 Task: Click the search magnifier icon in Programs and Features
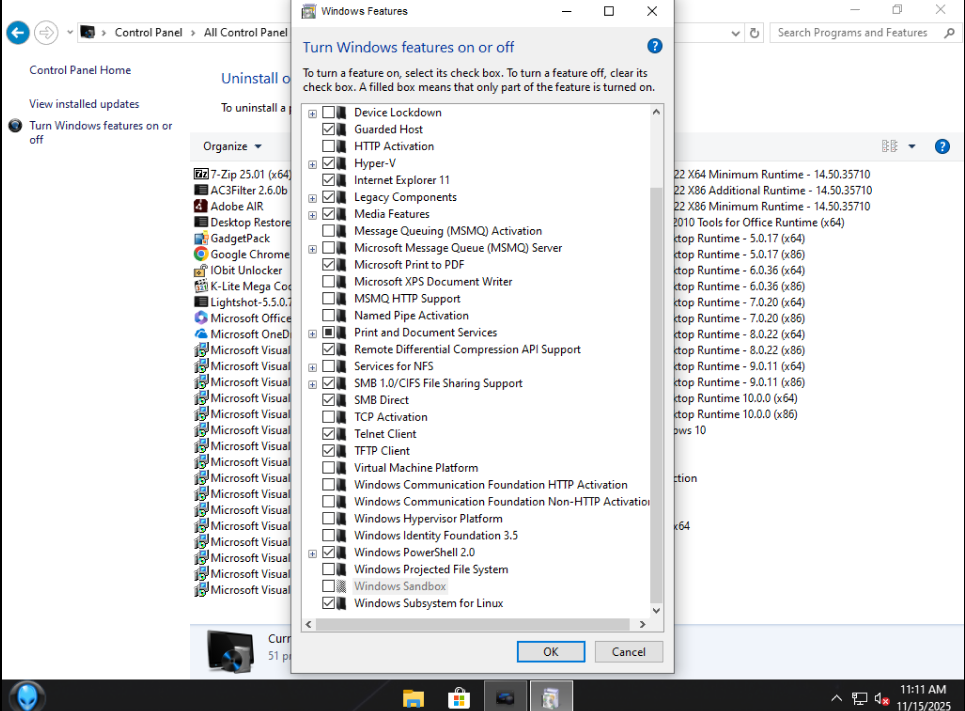pyautogui.click(x=949, y=33)
